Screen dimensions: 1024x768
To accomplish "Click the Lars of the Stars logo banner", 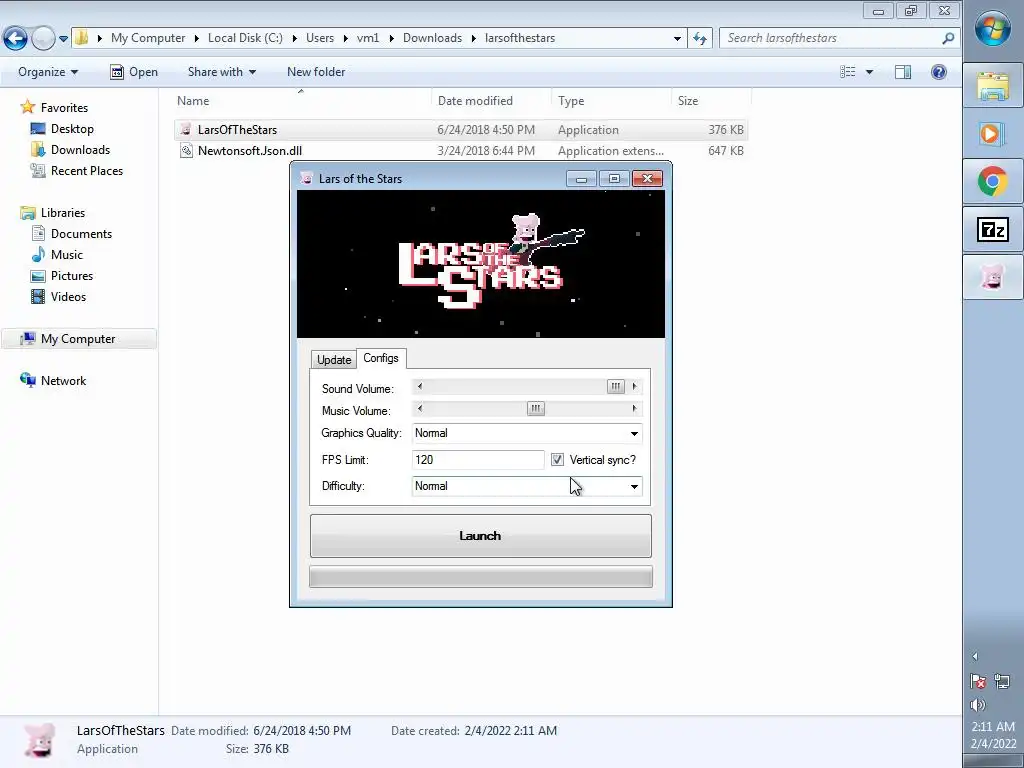I will [481, 264].
